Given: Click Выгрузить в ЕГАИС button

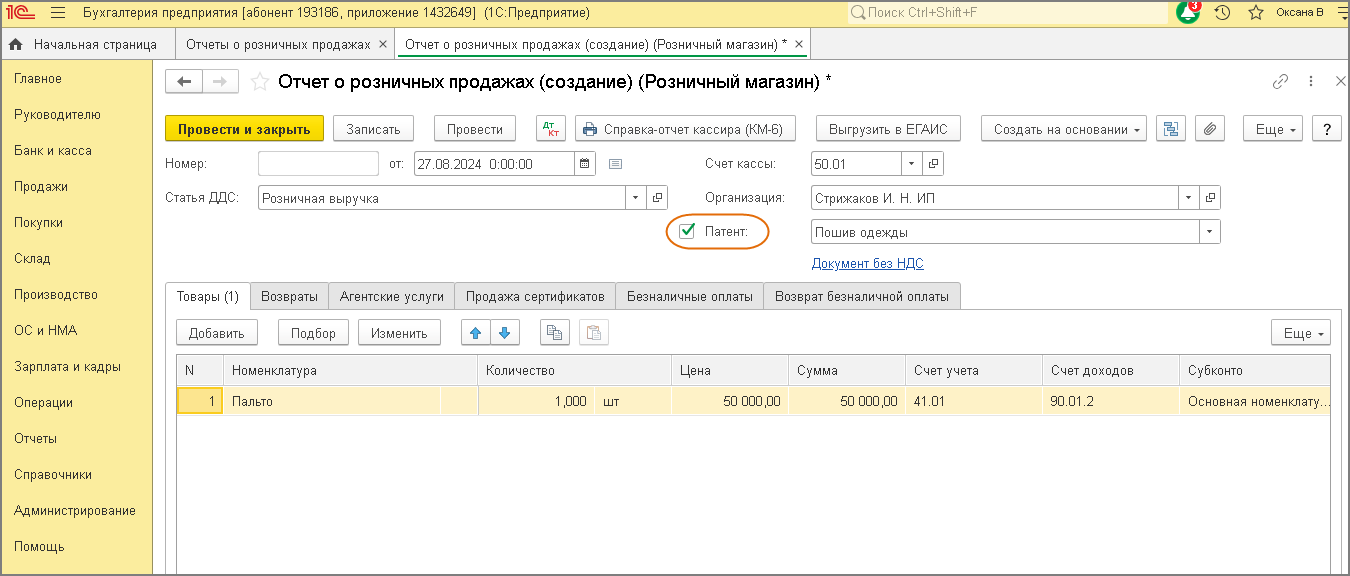Looking at the screenshot, I should pos(888,129).
